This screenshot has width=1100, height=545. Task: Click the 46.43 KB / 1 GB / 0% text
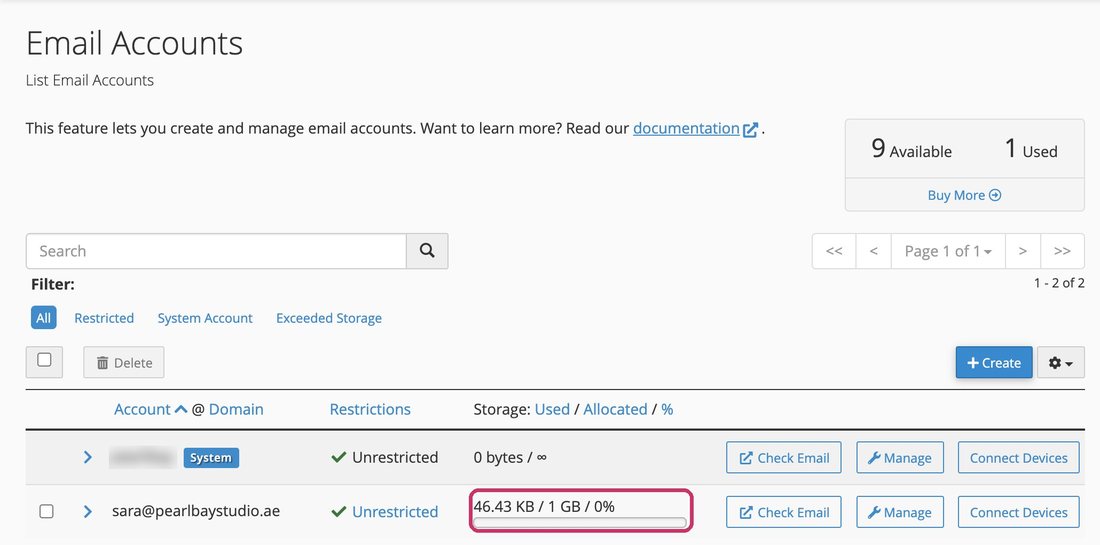pos(544,506)
